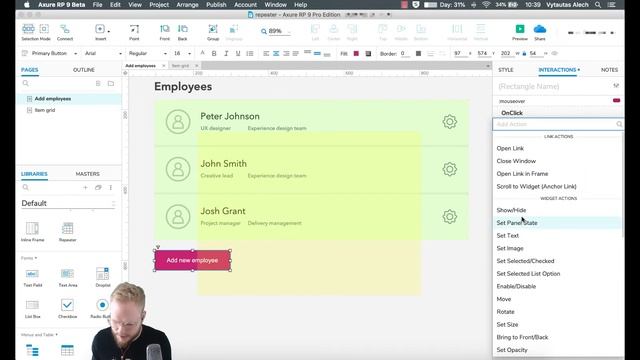Collapse the Menus and Table section

click(39, 335)
